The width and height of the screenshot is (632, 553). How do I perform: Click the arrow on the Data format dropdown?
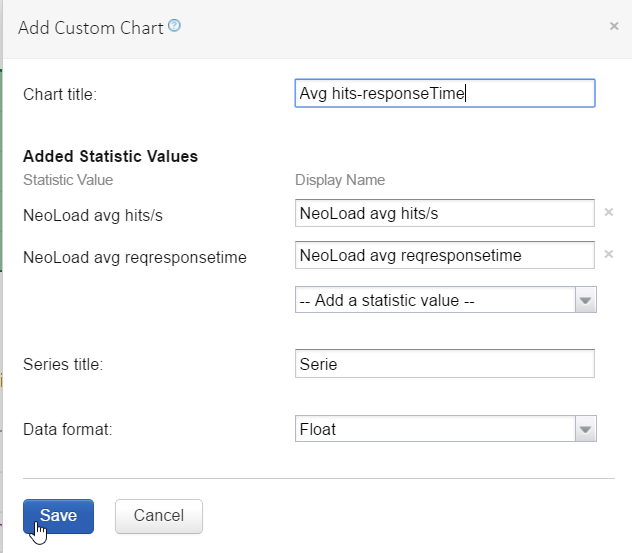tap(586, 429)
